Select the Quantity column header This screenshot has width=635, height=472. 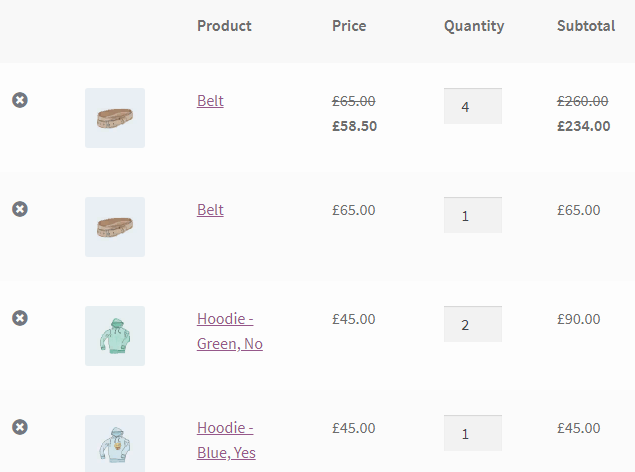tap(474, 27)
